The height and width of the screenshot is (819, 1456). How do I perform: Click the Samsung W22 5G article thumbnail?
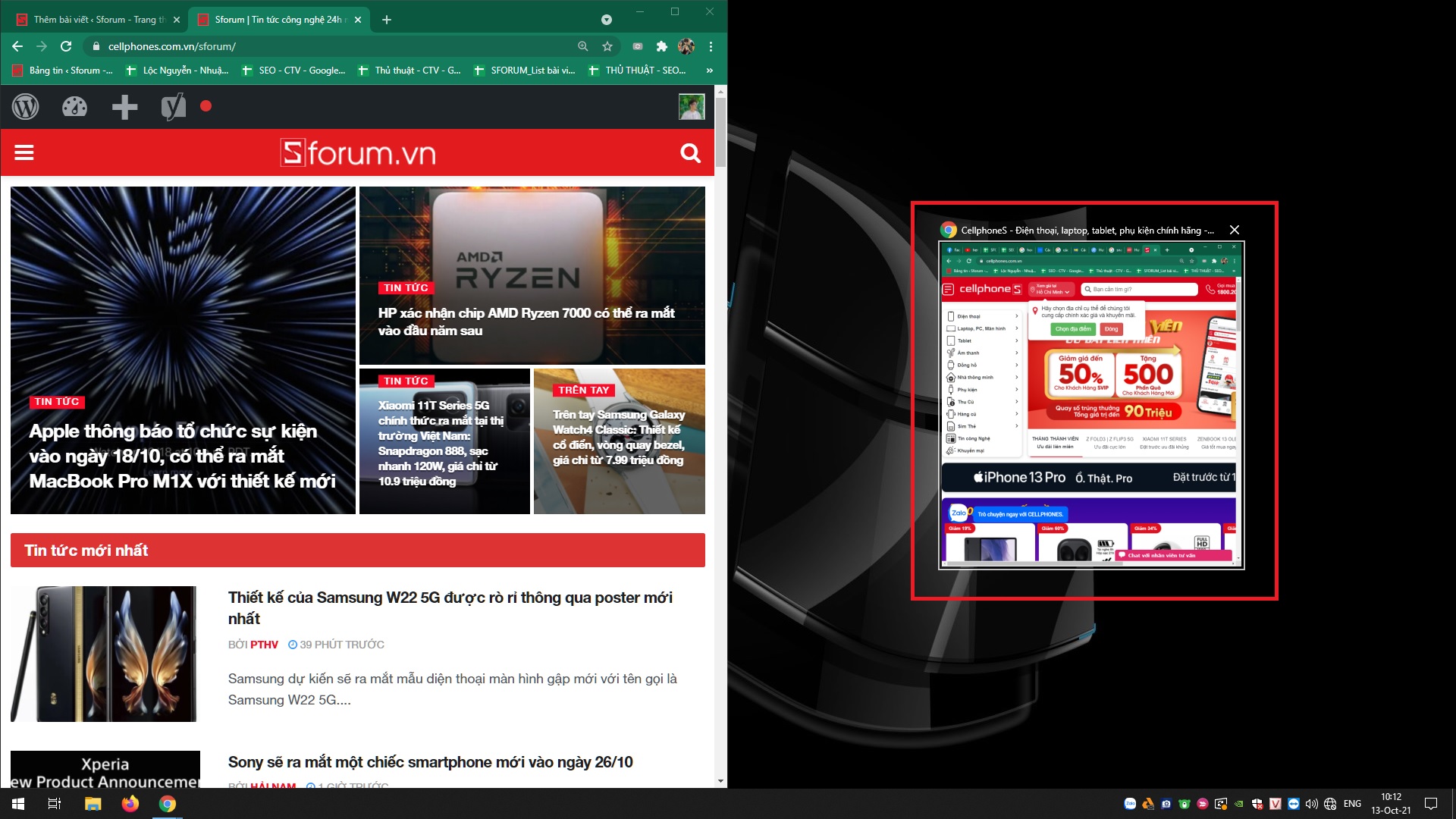[x=103, y=654]
